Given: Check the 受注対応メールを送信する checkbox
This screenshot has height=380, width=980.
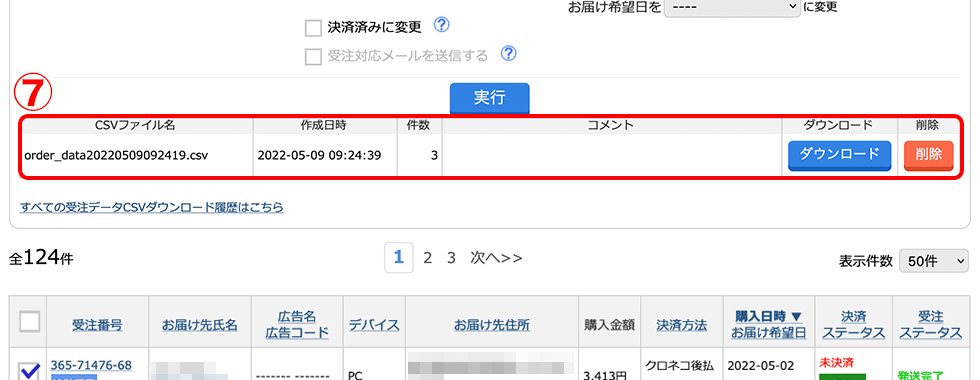Looking at the screenshot, I should pos(312,57).
